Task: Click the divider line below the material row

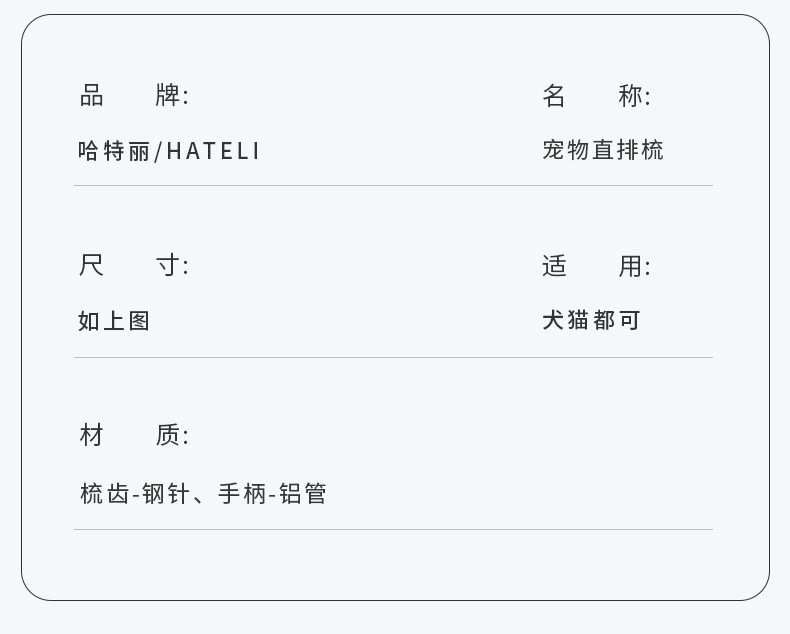Action: [x=393, y=530]
